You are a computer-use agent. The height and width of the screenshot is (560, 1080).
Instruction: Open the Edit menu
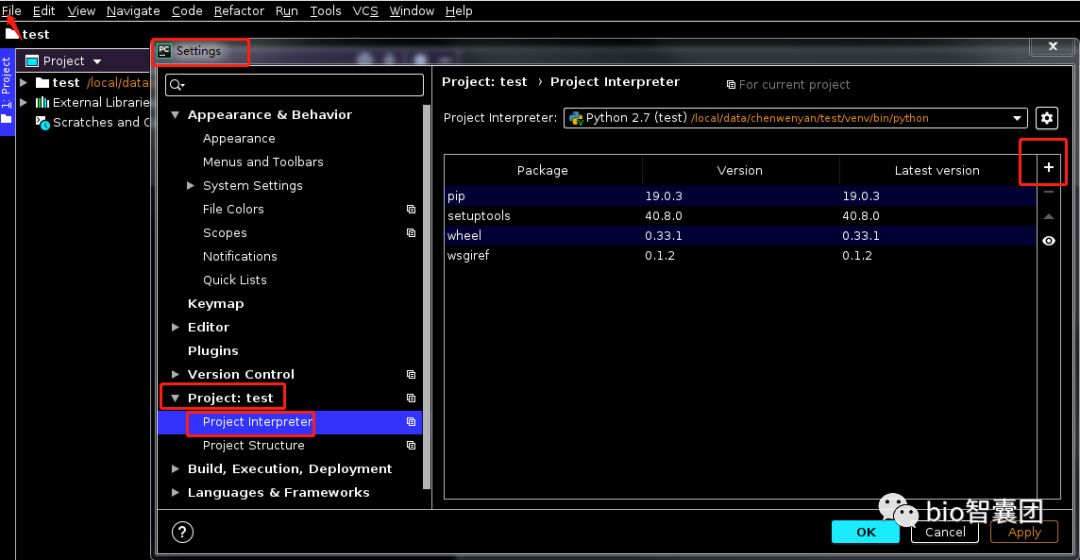(x=43, y=11)
